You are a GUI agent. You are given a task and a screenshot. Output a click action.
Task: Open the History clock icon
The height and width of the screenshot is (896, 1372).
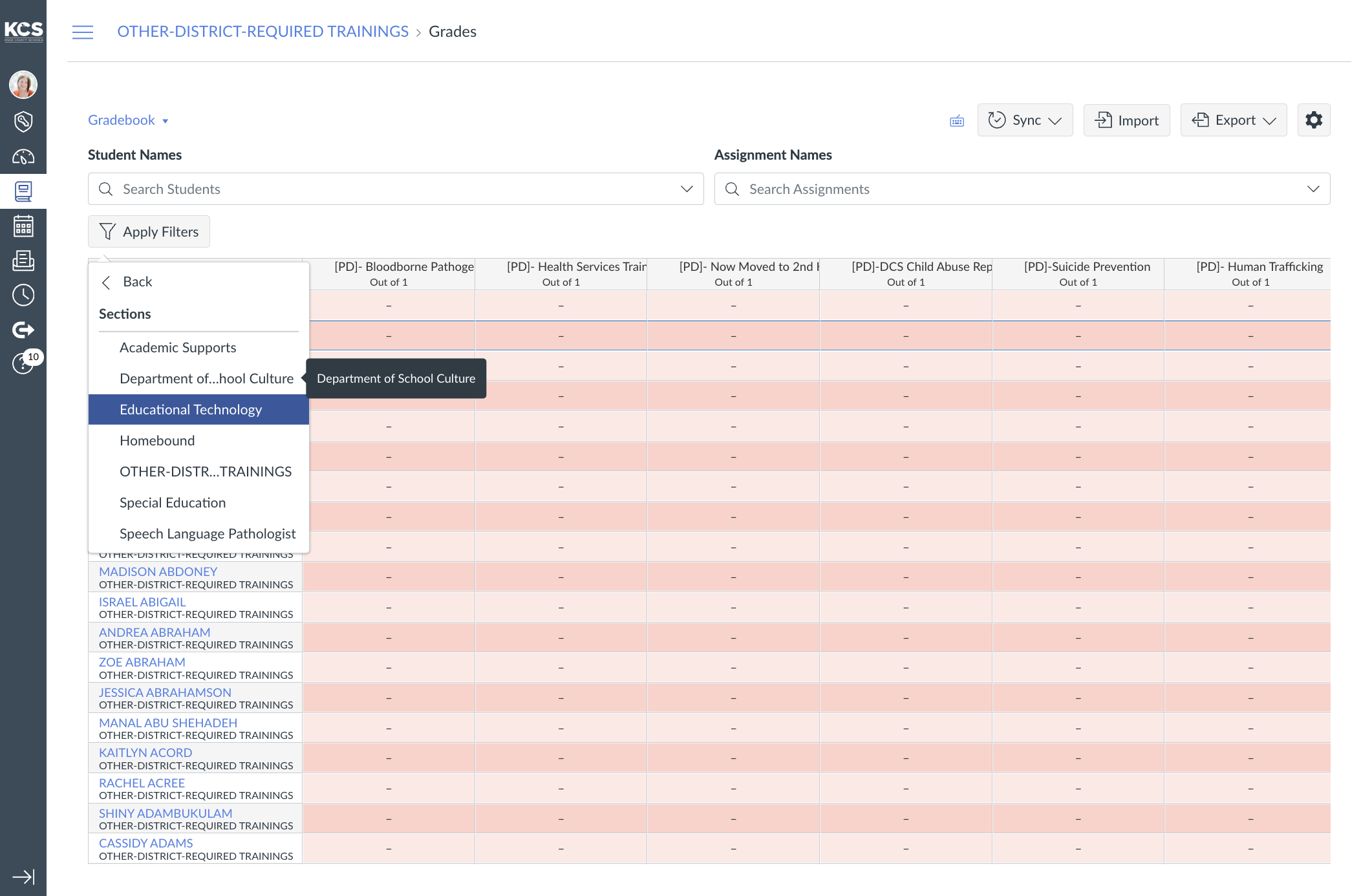23,295
